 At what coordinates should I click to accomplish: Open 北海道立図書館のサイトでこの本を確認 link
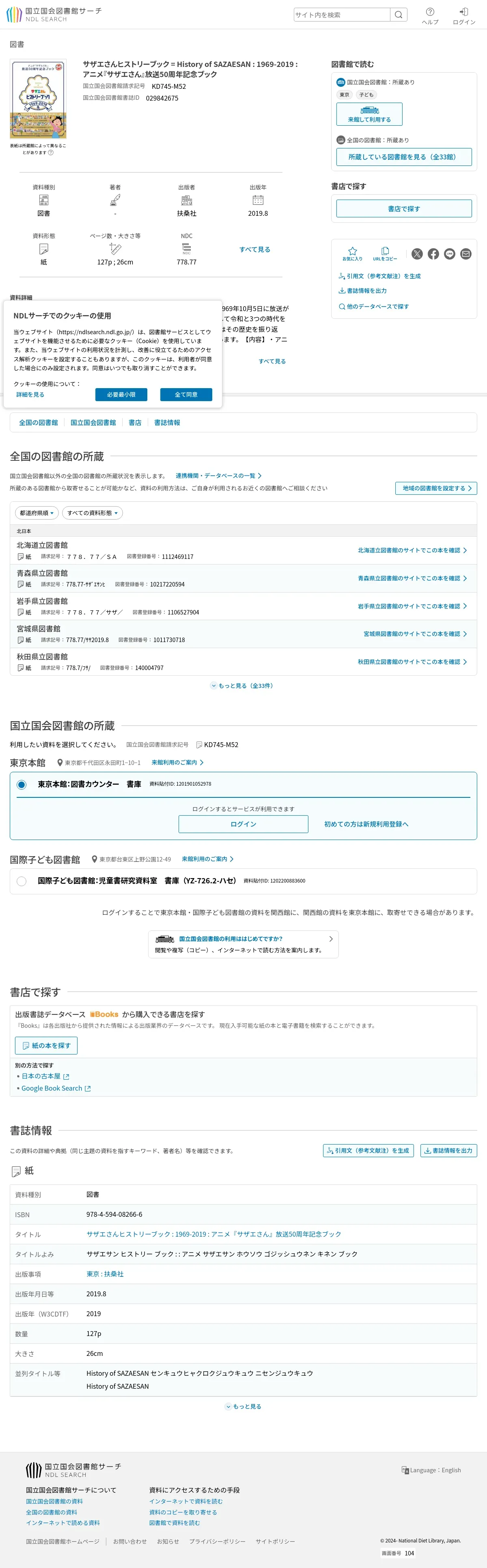[413, 551]
